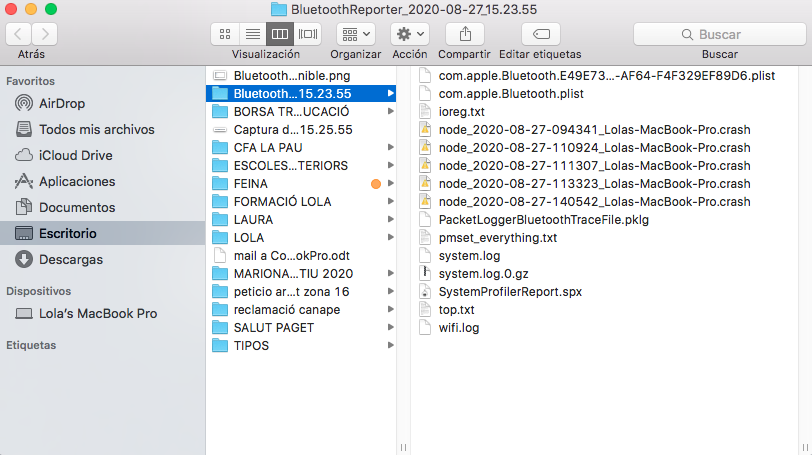Image resolution: width=812 pixels, height=455 pixels.
Task: Expand the FORMACIÓ LOLA folder arrow
Action: (x=390, y=201)
